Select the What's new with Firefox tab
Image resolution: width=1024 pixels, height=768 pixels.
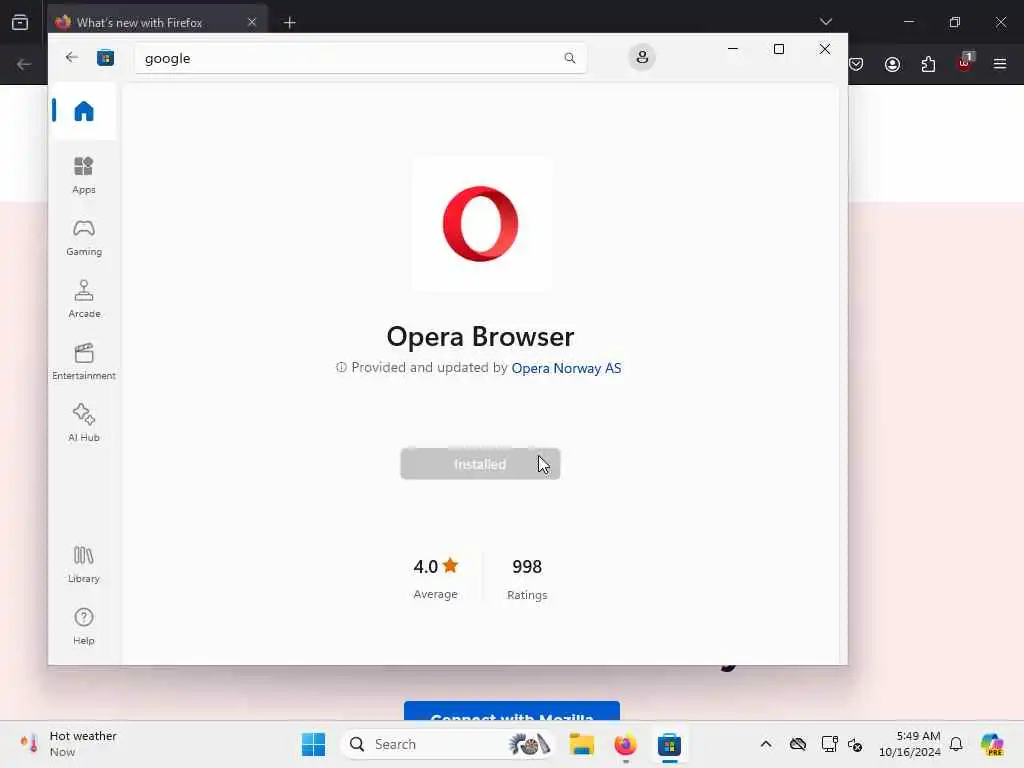tap(157, 22)
